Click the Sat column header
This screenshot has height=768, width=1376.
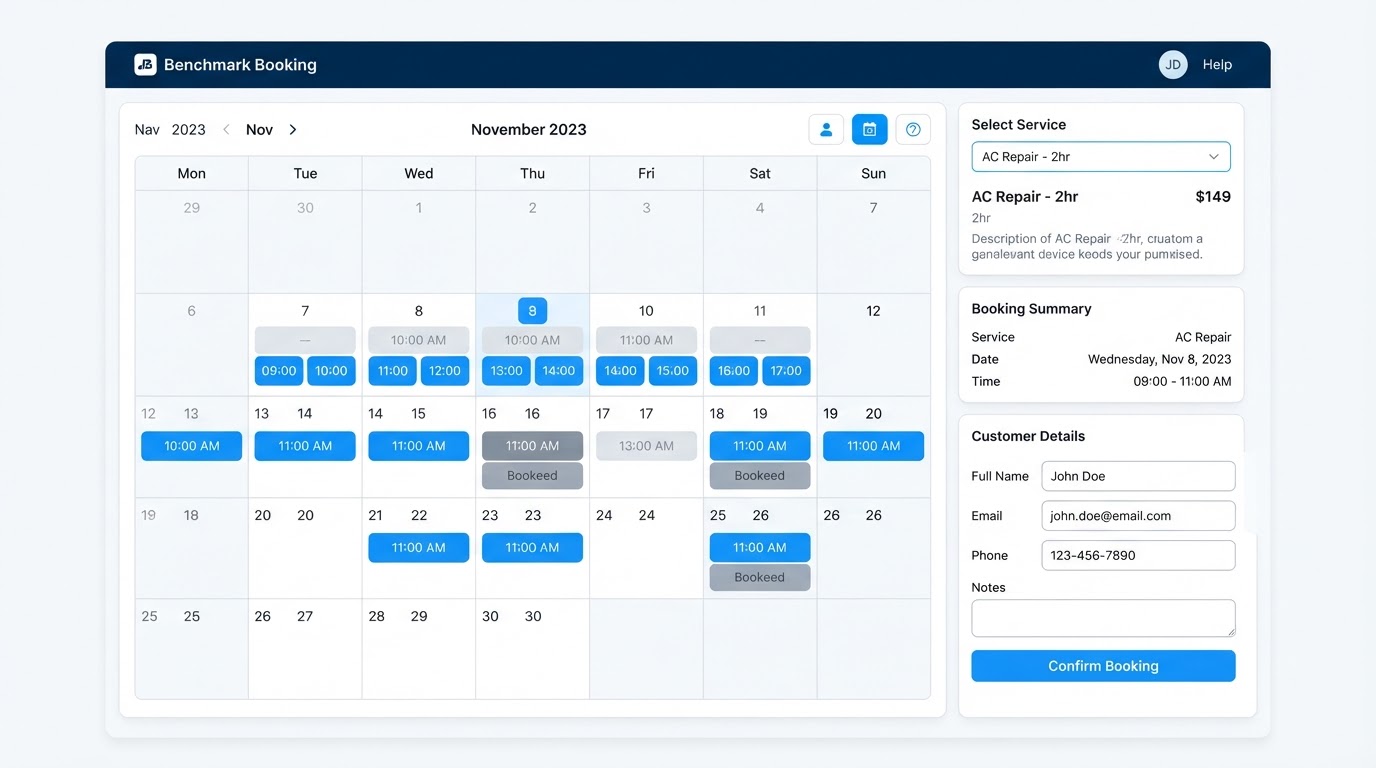coord(760,174)
